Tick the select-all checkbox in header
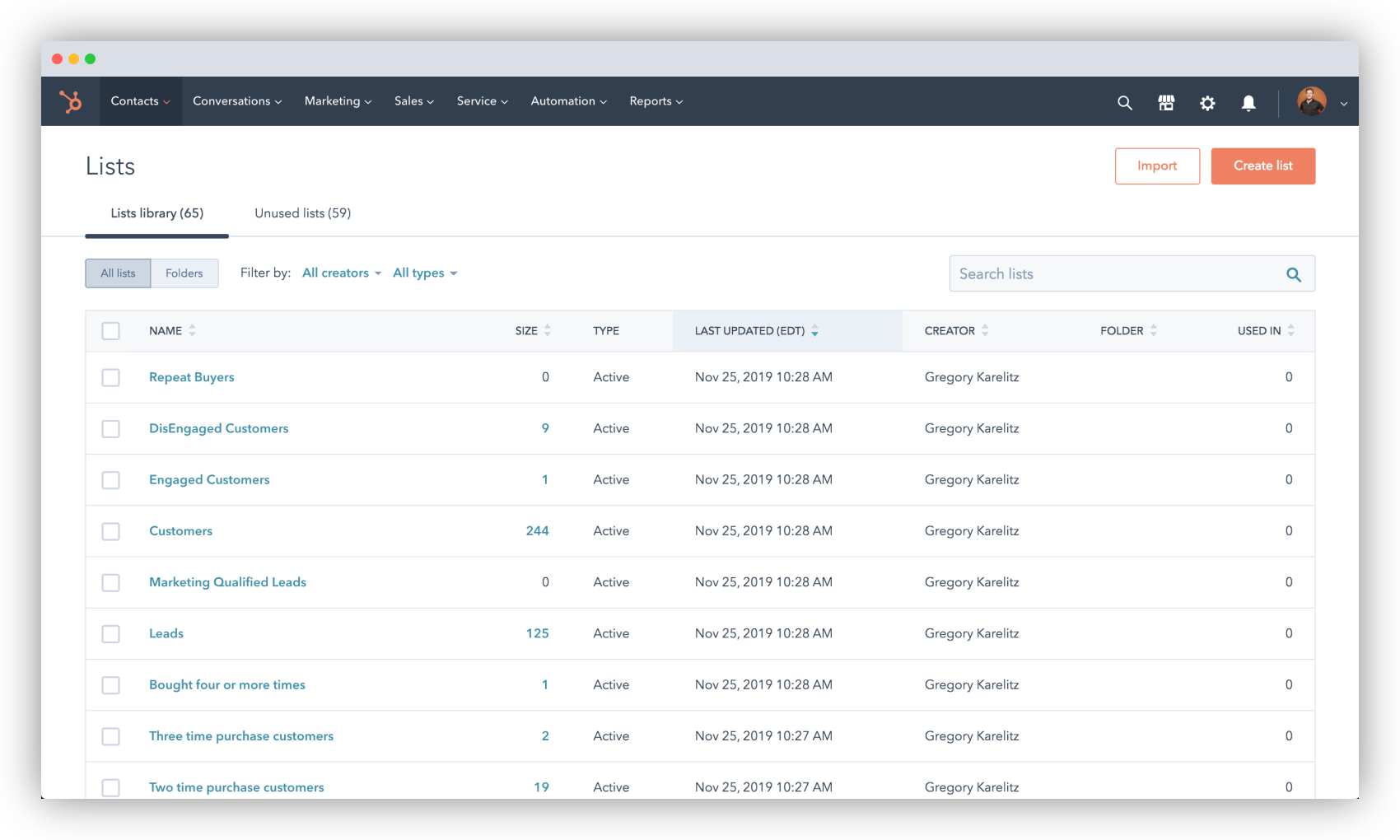 click(x=110, y=331)
